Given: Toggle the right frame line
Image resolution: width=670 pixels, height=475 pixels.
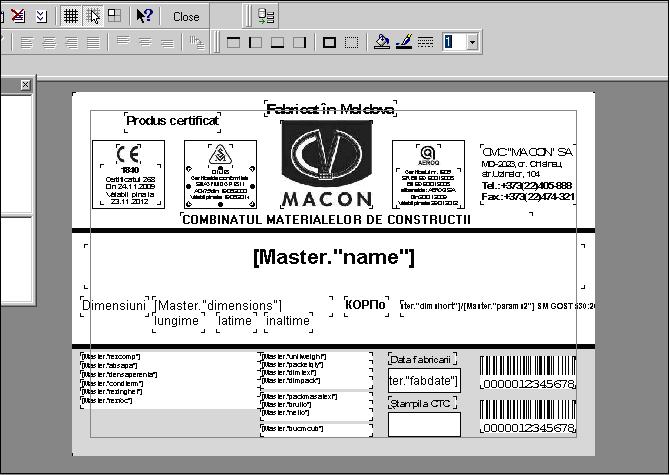Looking at the screenshot, I should coord(300,42).
